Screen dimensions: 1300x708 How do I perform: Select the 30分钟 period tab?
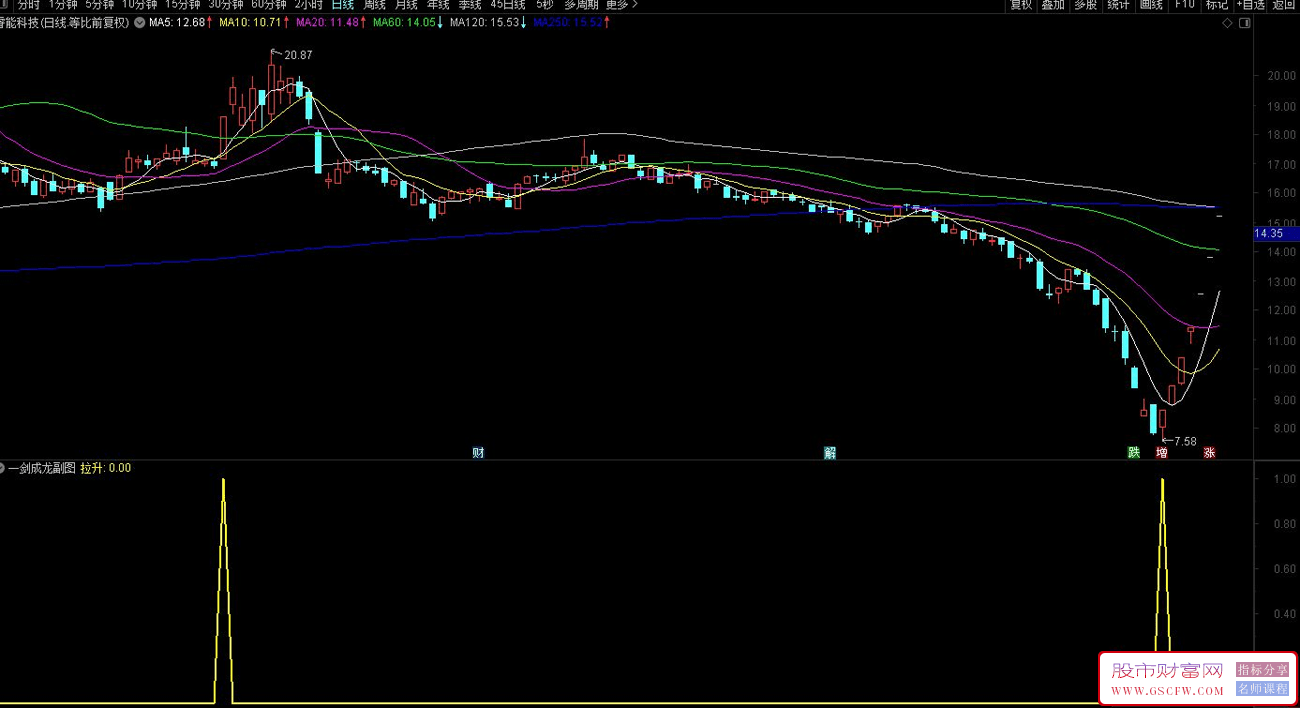226,4
